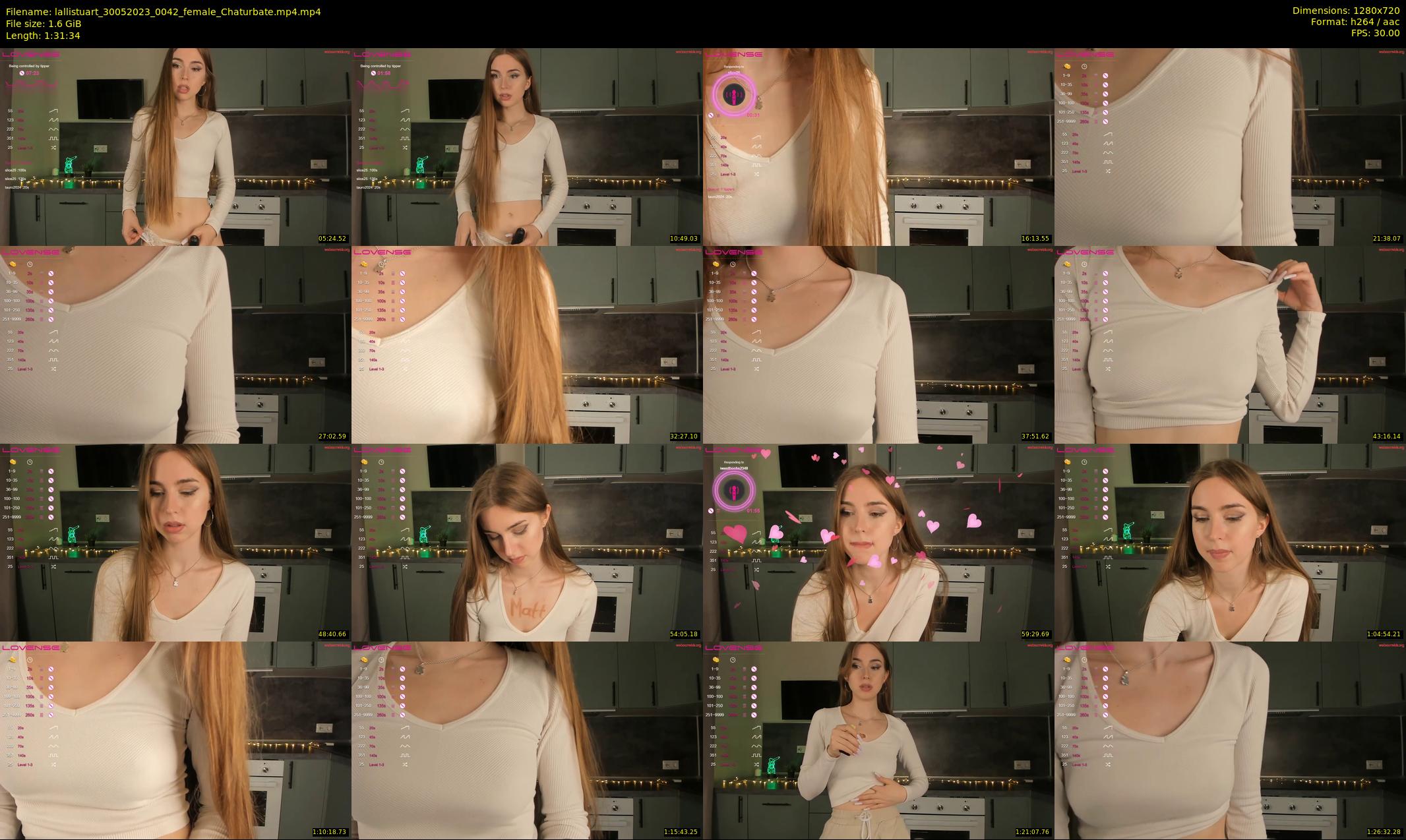
Task: Select the frame marked 32:27.10
Action: [x=527, y=344]
